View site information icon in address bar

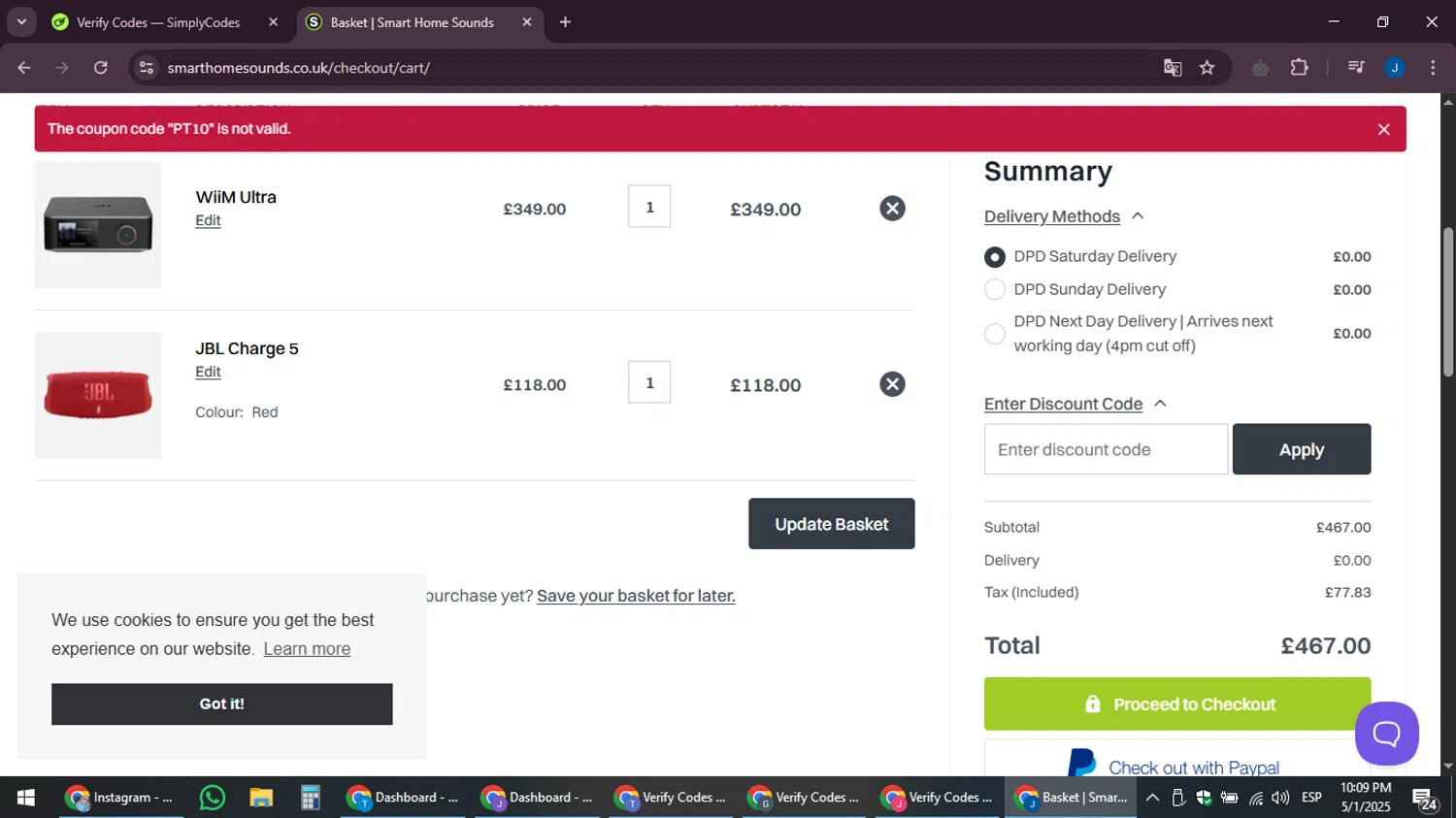click(x=147, y=68)
